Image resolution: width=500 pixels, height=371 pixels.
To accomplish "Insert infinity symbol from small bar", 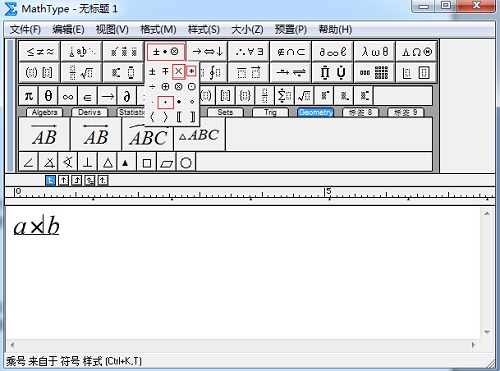I will (68, 96).
